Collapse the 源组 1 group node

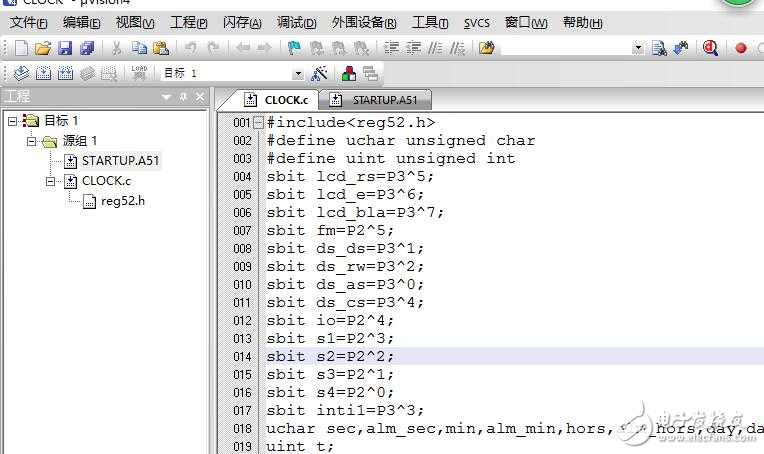[x=32, y=141]
